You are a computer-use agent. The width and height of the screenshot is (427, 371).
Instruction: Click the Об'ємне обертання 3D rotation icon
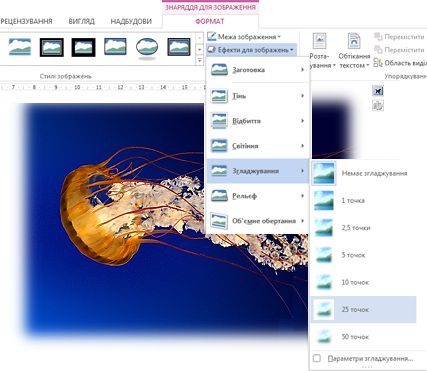tap(219, 221)
